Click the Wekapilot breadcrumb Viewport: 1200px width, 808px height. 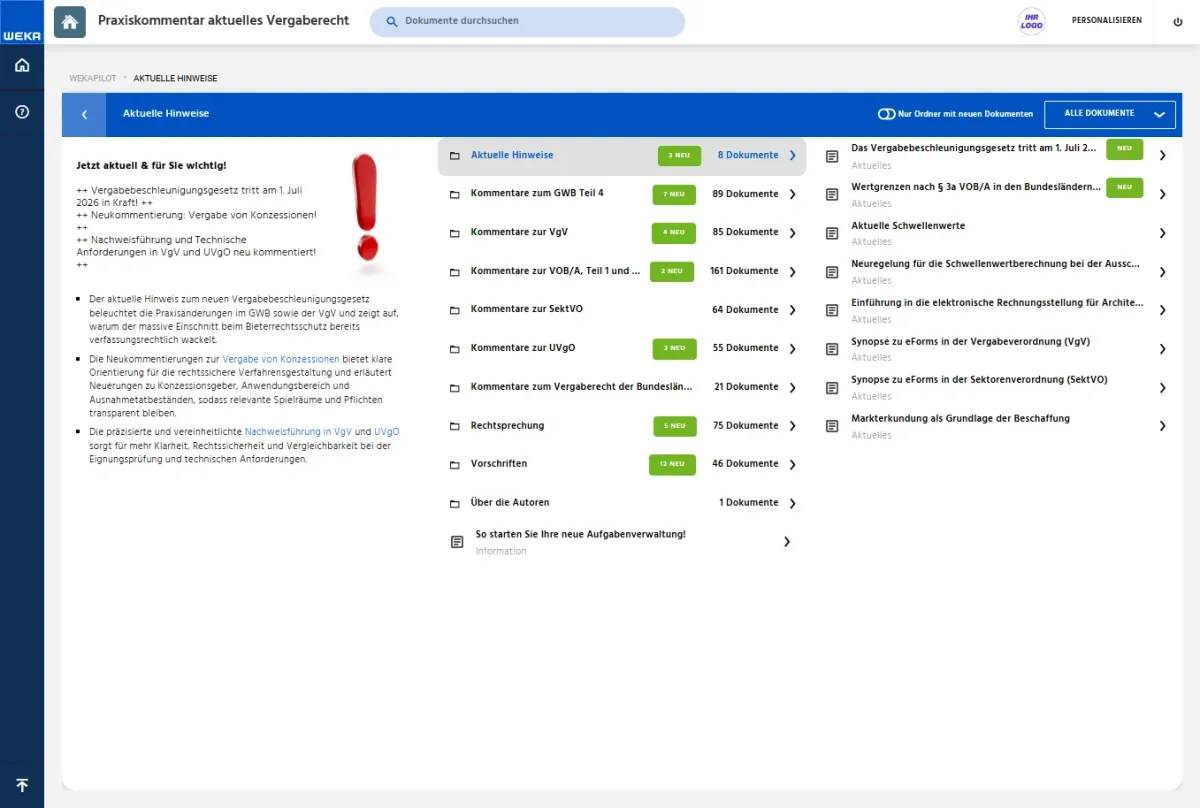click(92, 78)
